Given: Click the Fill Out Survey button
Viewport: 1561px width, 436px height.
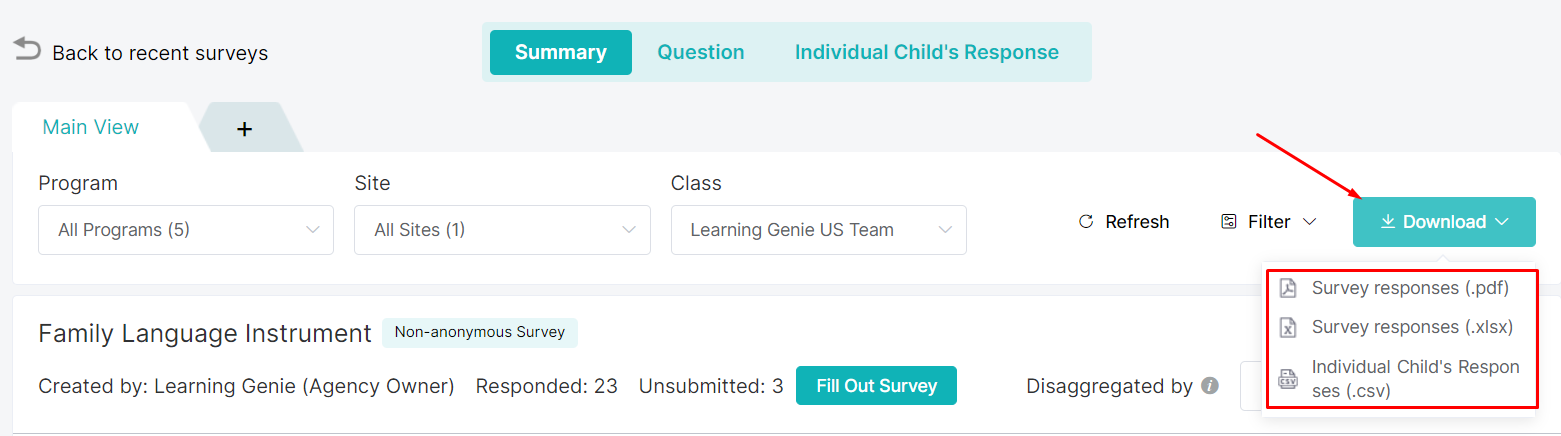Looking at the screenshot, I should (x=876, y=386).
